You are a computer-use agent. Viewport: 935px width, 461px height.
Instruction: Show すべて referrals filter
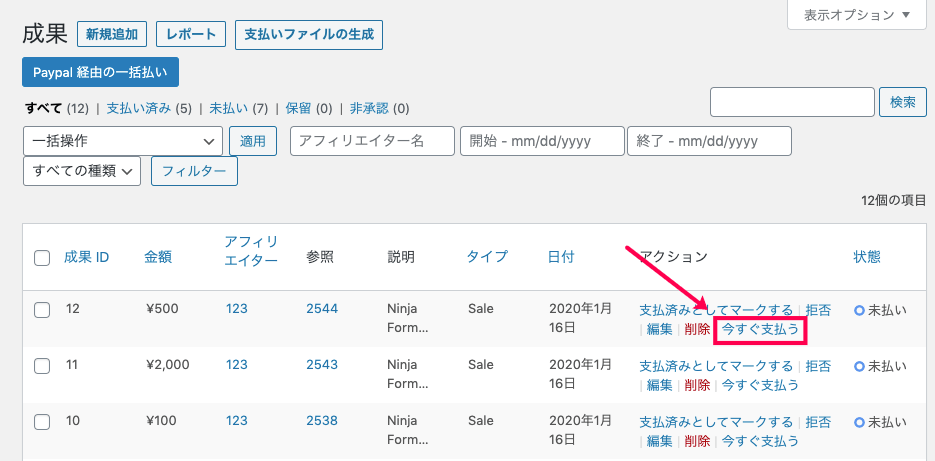43,109
